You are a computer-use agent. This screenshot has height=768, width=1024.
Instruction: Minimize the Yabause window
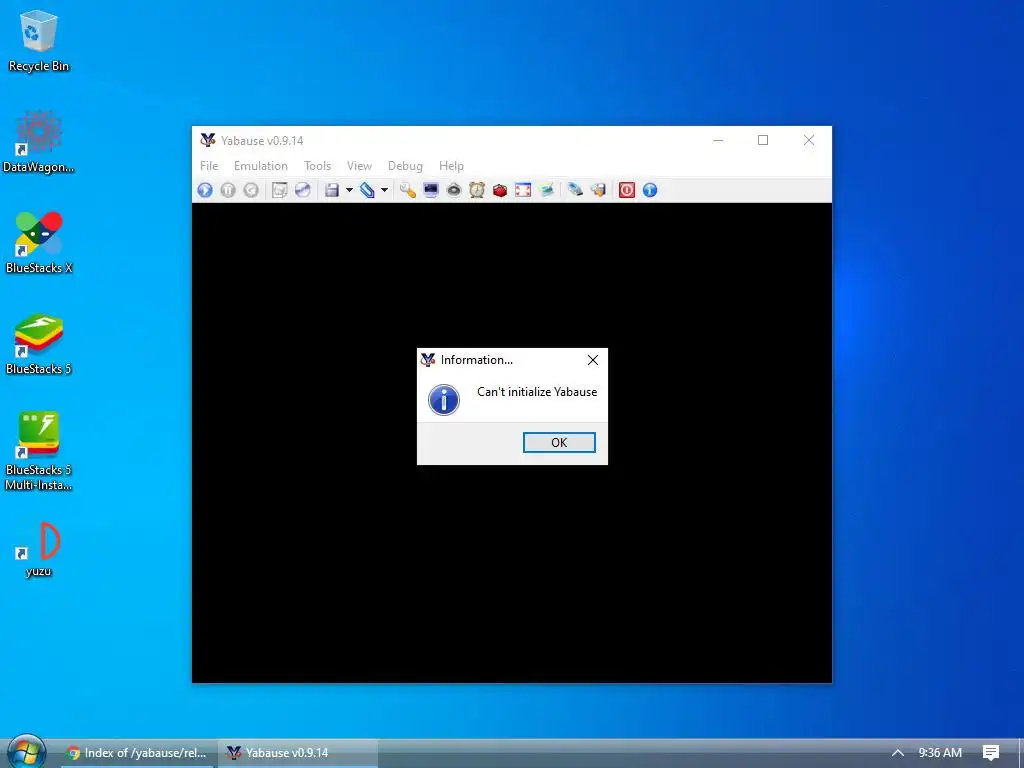pos(718,140)
